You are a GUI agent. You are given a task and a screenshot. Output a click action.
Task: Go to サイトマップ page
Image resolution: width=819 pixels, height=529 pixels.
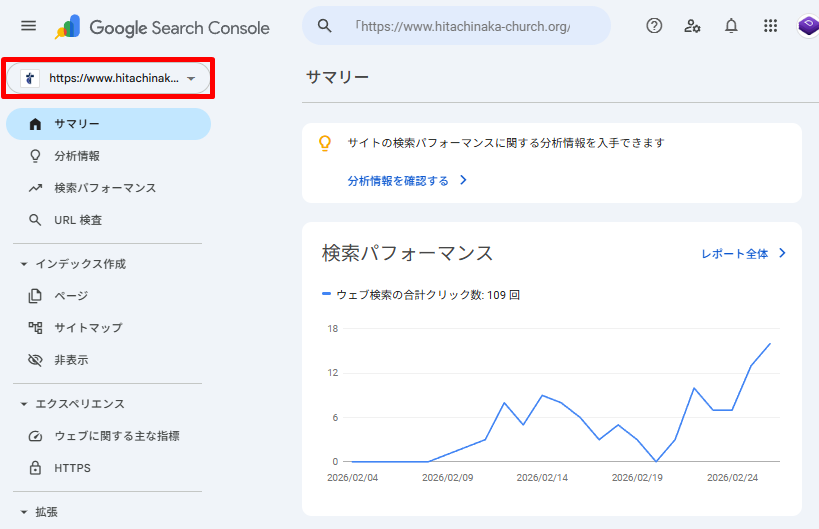click(x=88, y=328)
